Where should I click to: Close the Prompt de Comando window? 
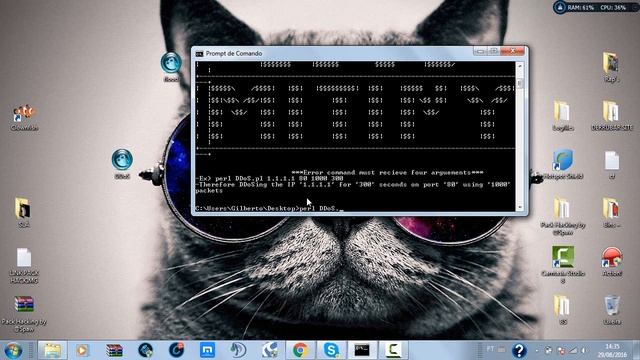513,51
